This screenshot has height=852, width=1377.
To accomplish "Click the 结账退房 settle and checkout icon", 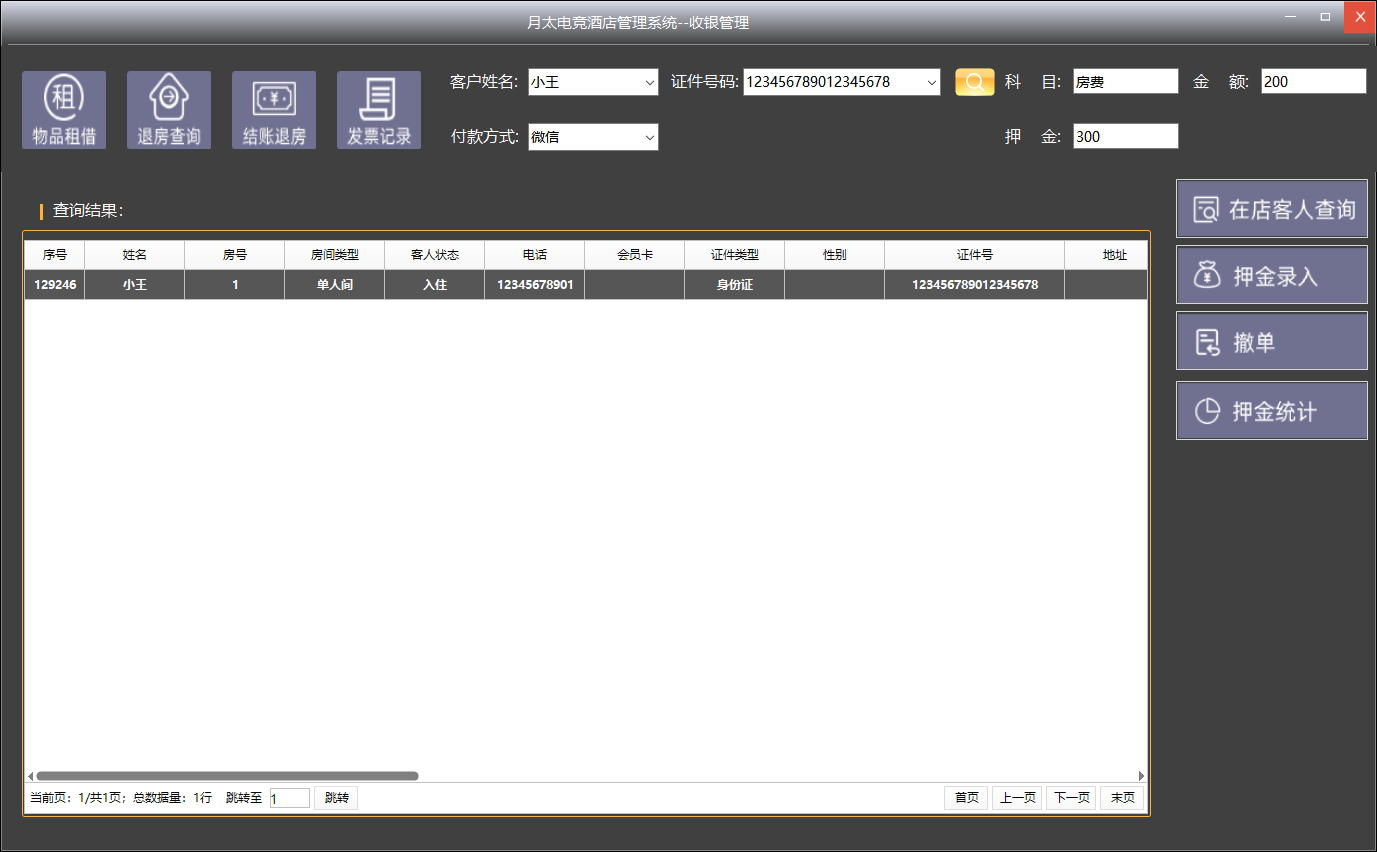I will pyautogui.click(x=274, y=110).
